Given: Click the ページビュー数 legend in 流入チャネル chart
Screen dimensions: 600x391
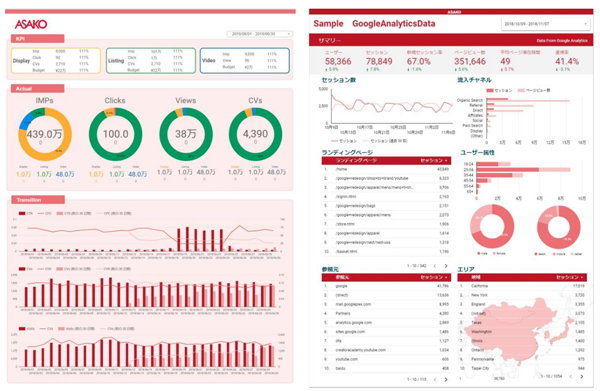Looking at the screenshot, I should [x=534, y=91].
